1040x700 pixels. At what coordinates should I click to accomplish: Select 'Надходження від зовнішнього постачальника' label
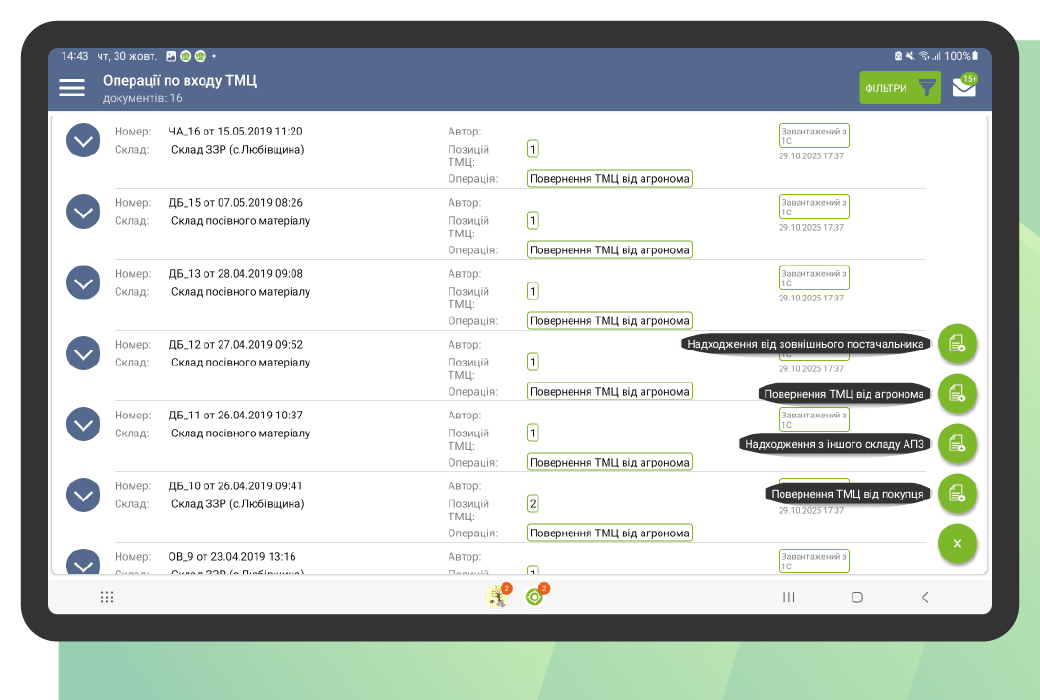(x=805, y=344)
